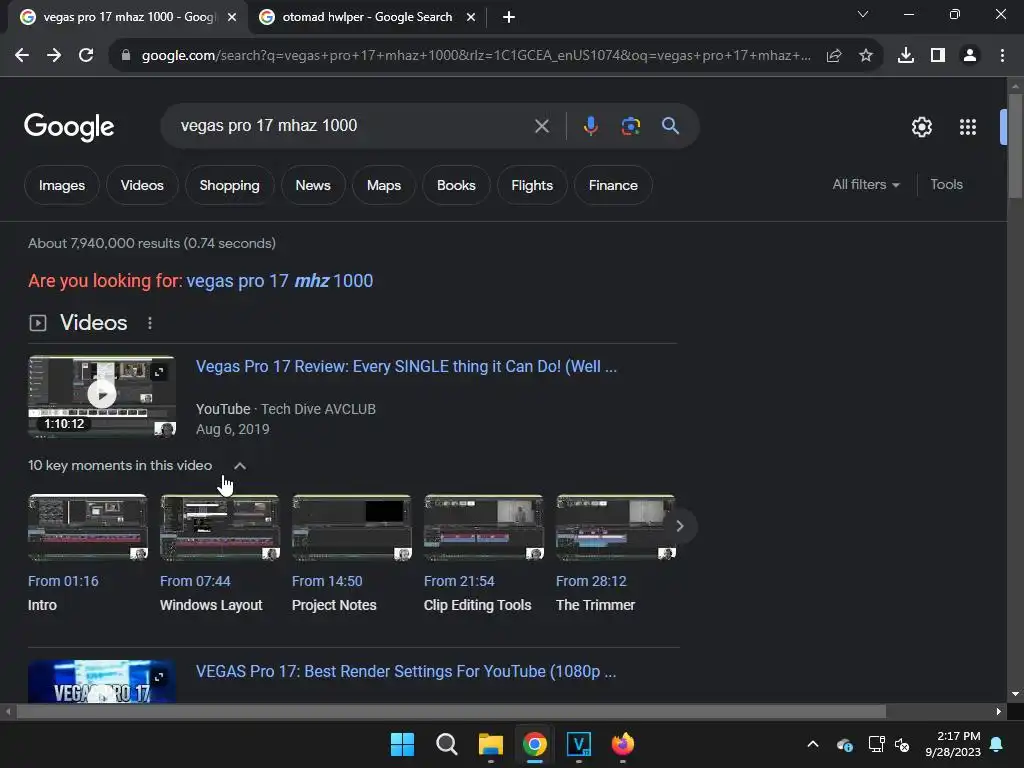The height and width of the screenshot is (768, 1024).
Task: Filter results by News
Action: 313,185
